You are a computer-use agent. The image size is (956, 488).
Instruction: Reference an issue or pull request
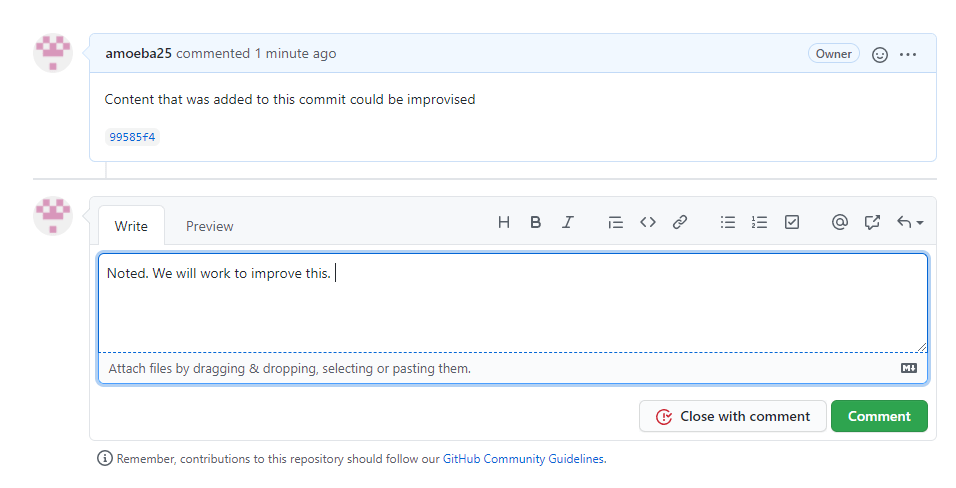tap(872, 222)
